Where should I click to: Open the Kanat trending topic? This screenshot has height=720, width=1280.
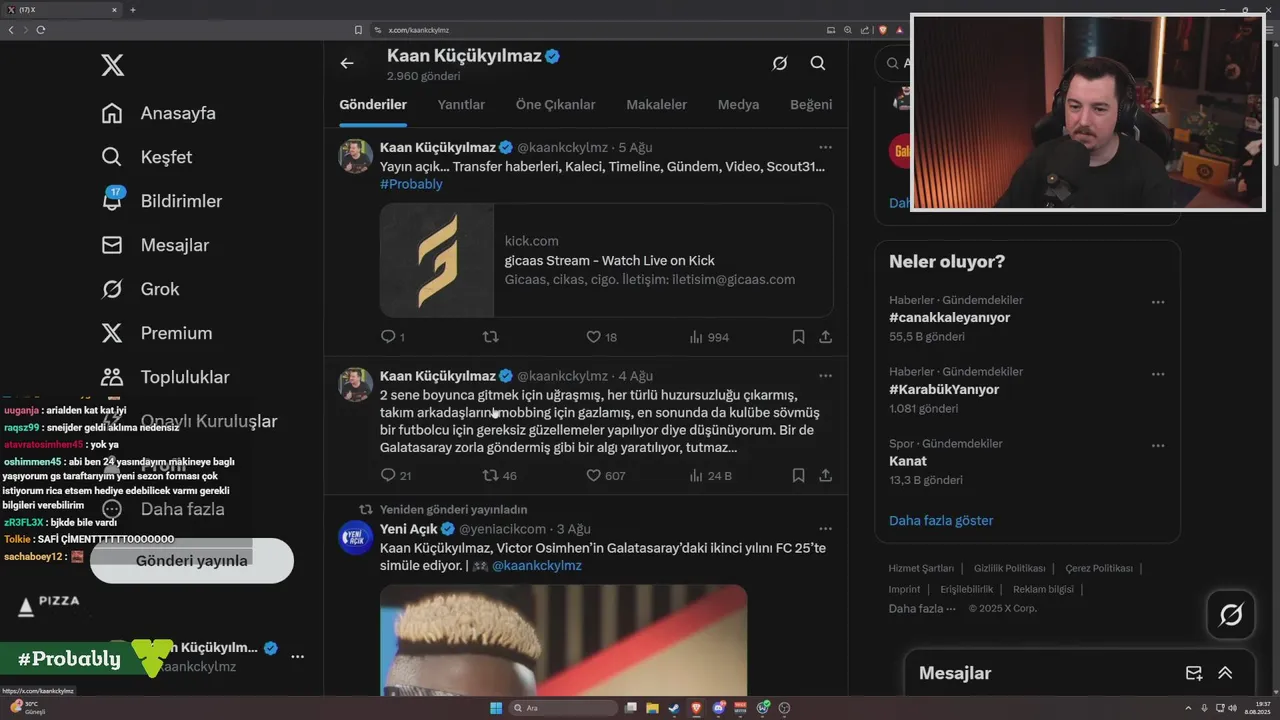coord(908,461)
